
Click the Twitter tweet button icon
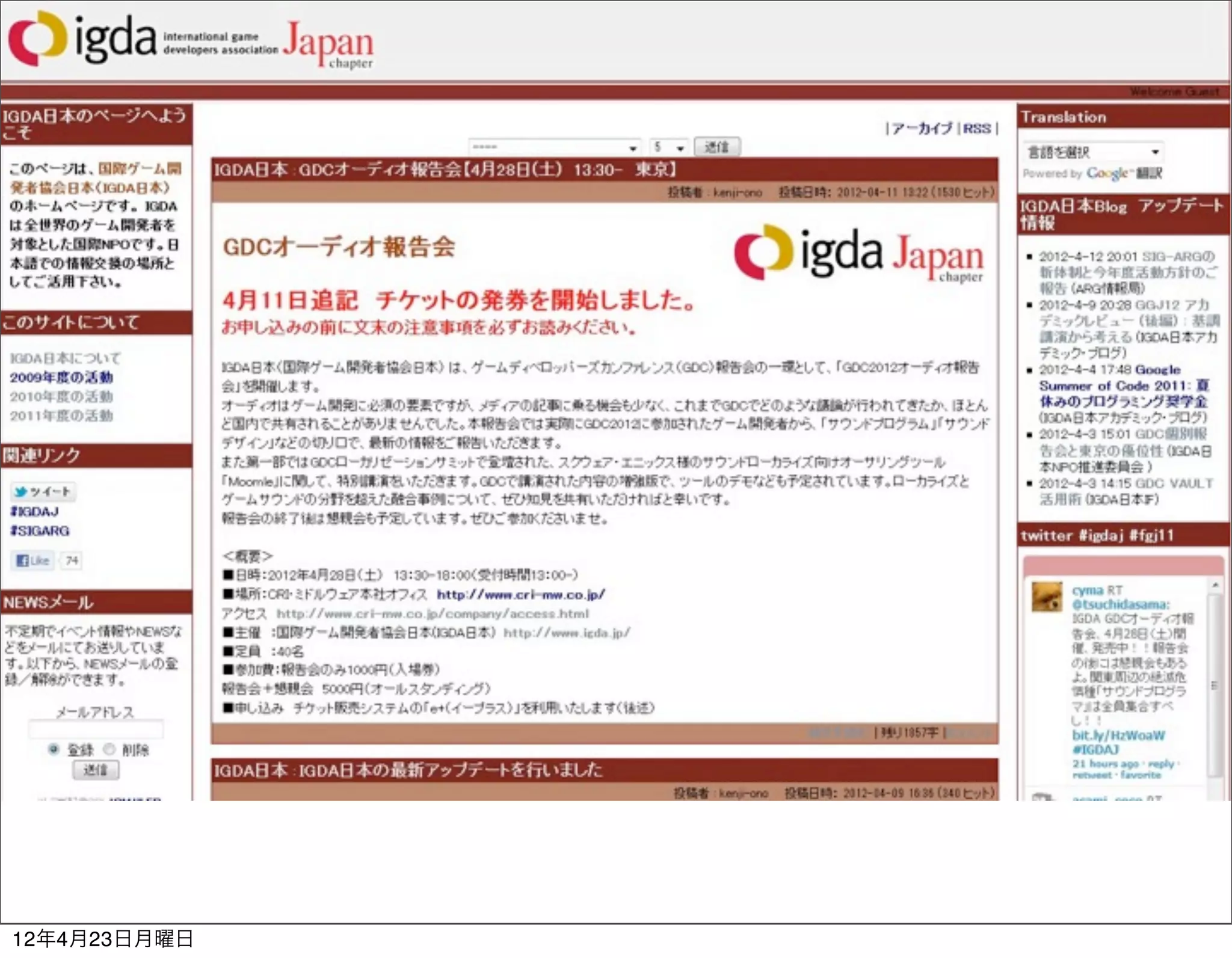coord(43,491)
